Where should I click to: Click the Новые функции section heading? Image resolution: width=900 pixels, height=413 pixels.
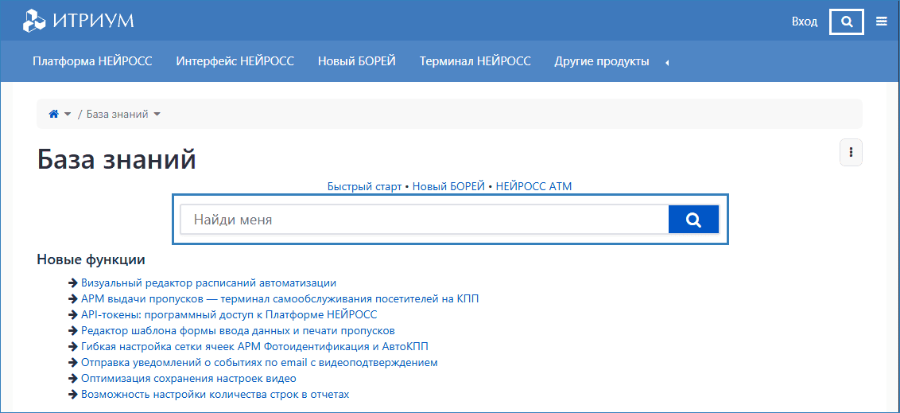(91, 260)
